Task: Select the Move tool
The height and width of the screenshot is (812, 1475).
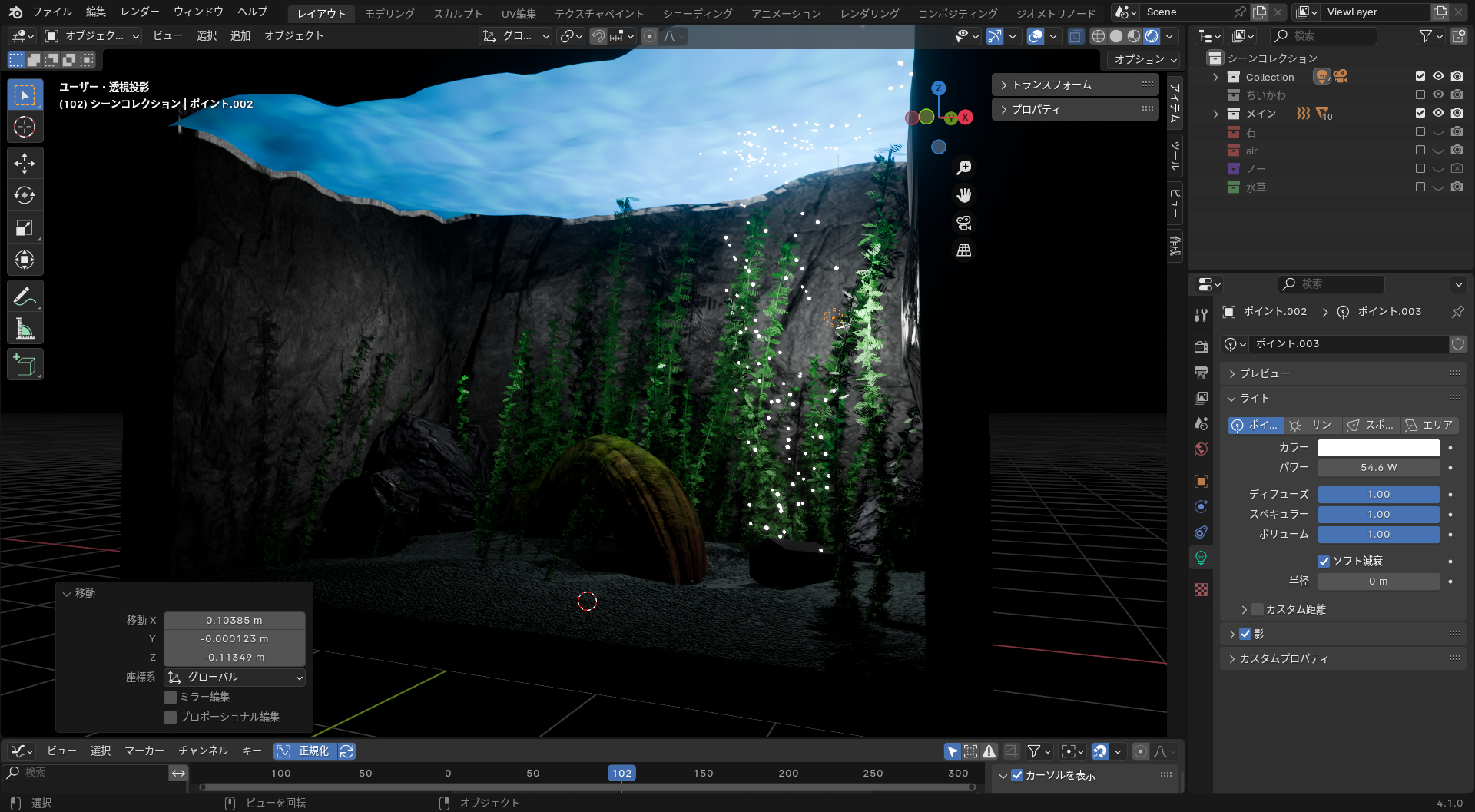Action: [x=25, y=163]
